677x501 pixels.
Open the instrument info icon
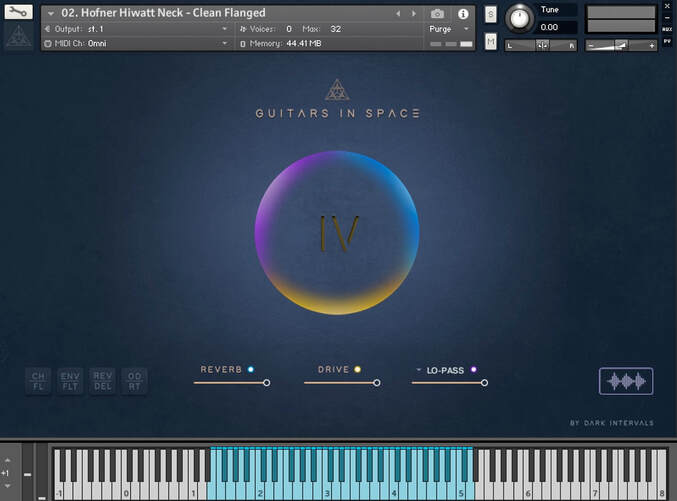[463, 13]
